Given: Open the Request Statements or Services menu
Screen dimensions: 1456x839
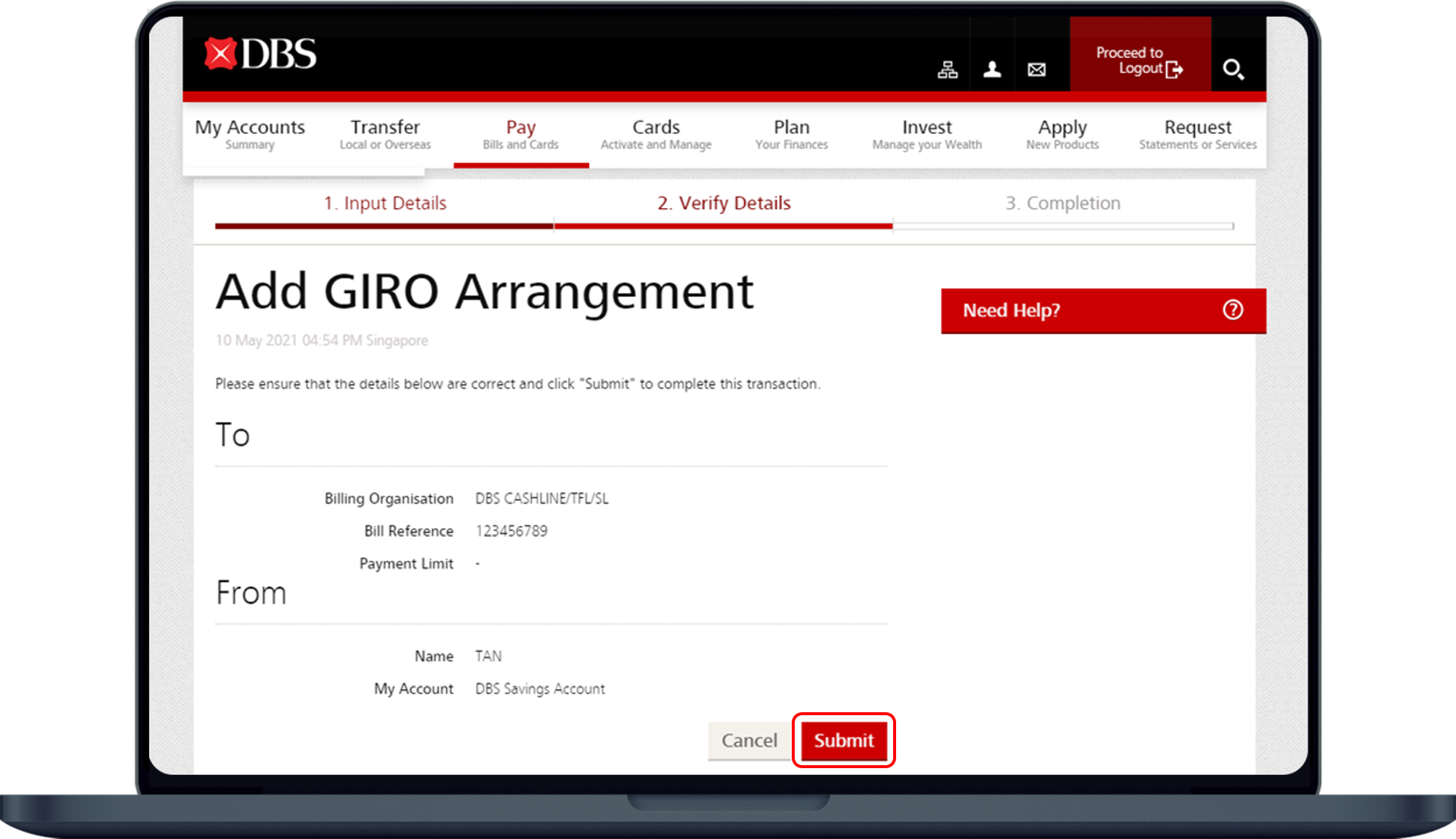Looking at the screenshot, I should point(1197,134).
